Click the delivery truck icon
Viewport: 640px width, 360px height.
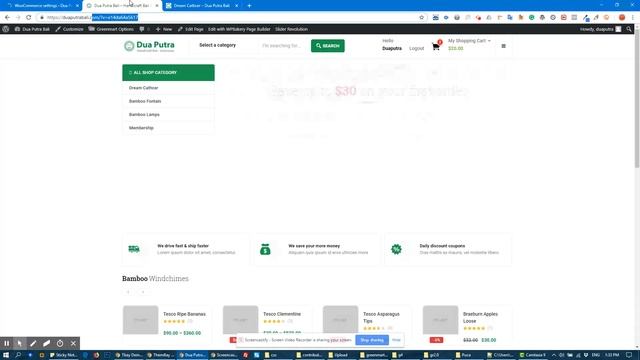pyautogui.click(x=134, y=249)
